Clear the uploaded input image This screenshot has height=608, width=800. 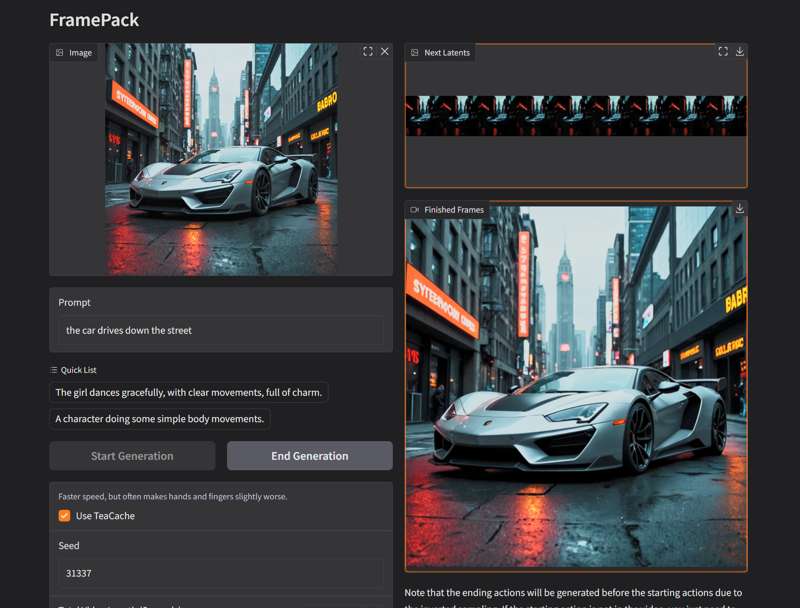385,52
